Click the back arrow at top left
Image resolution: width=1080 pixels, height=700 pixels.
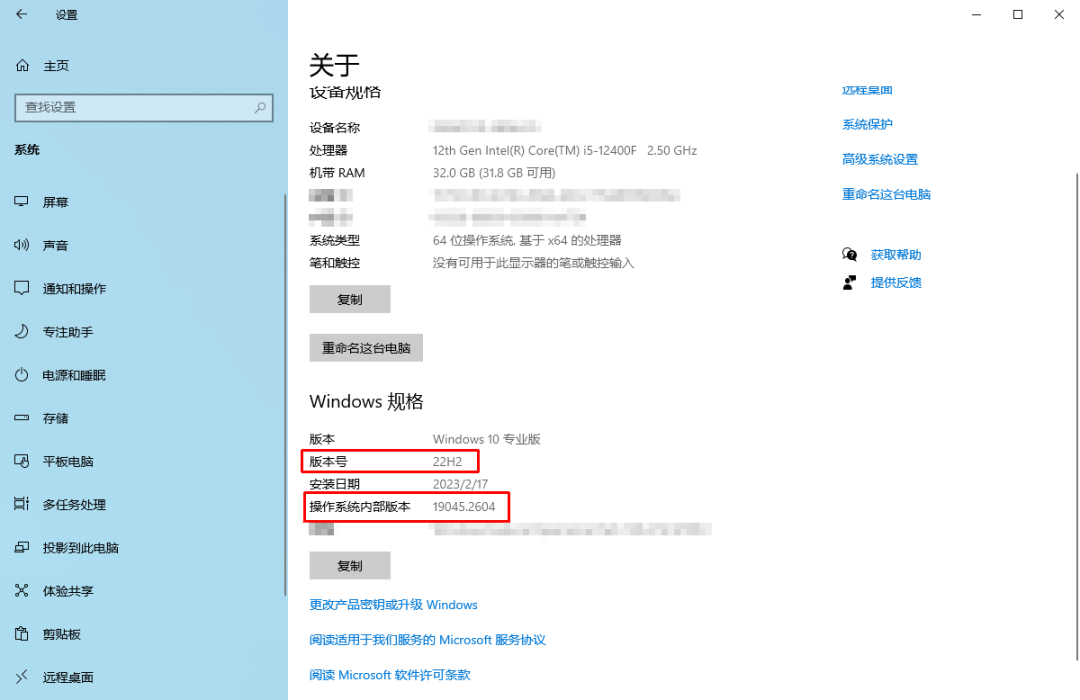coord(21,15)
